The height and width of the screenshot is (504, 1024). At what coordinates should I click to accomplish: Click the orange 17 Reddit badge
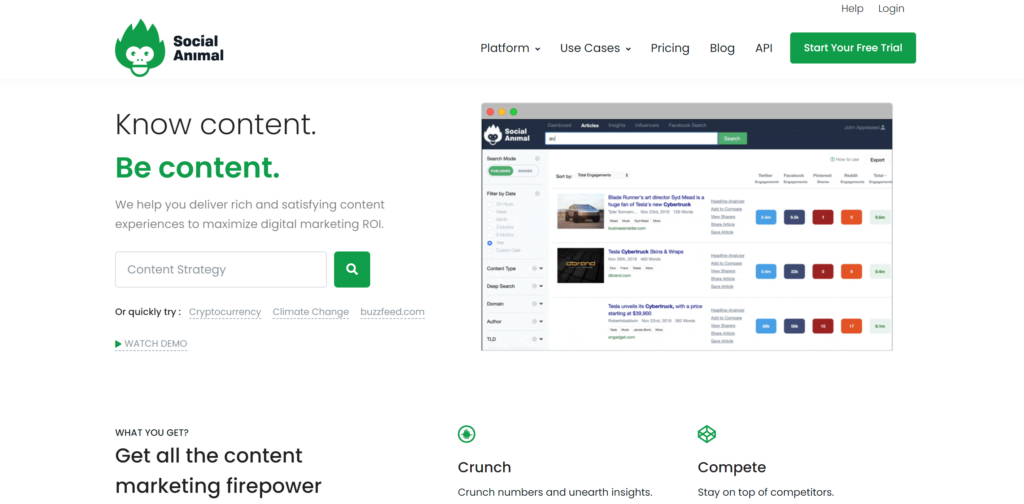851,326
